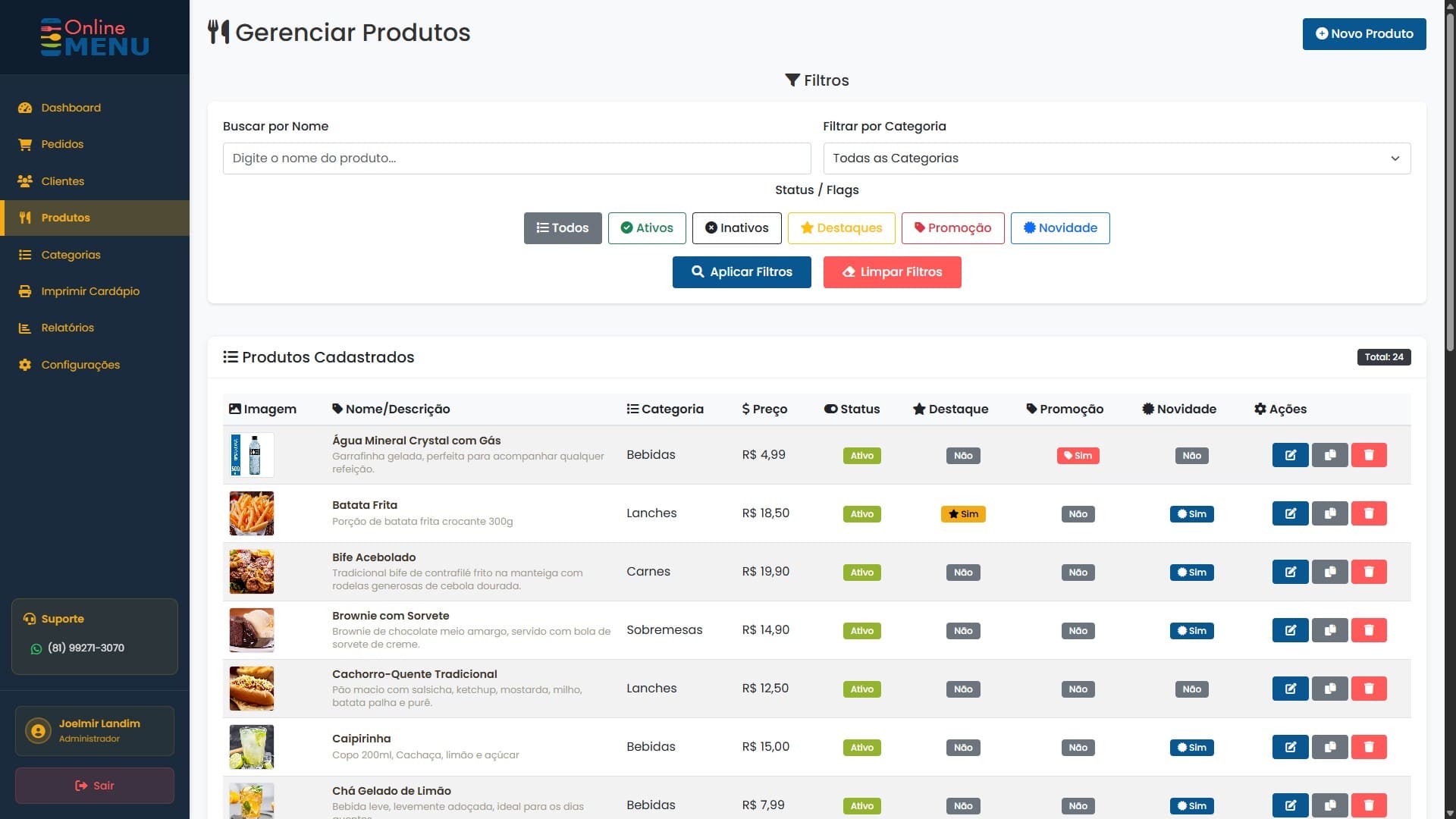Enable the Ativos status filter

click(x=647, y=227)
